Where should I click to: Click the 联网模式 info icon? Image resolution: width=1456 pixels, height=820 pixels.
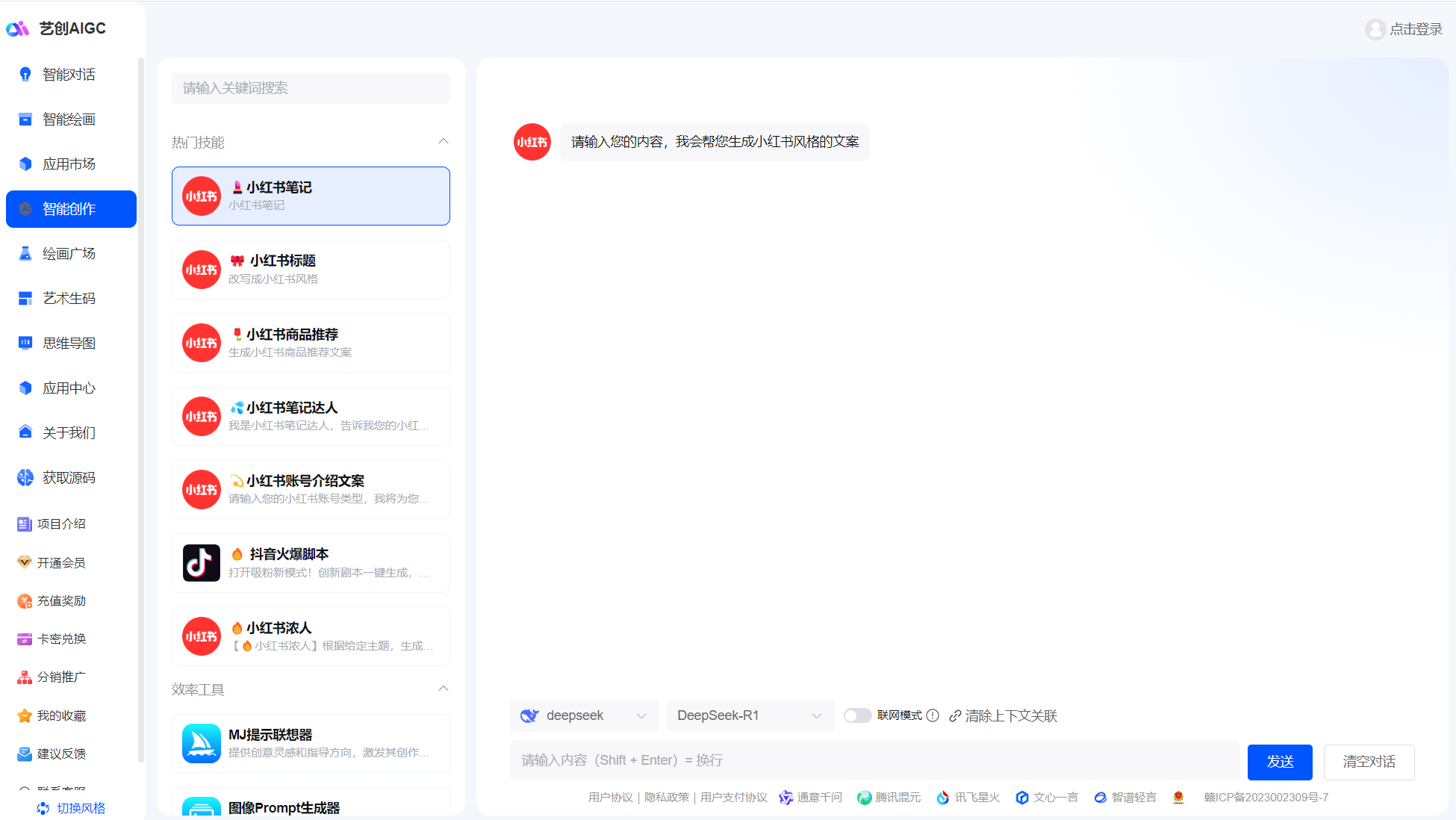[x=933, y=715]
